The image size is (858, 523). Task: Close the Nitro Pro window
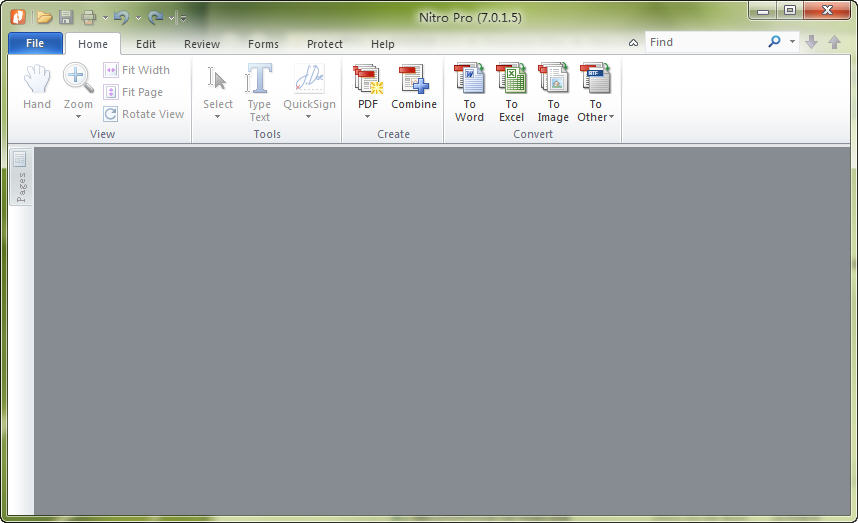click(827, 11)
